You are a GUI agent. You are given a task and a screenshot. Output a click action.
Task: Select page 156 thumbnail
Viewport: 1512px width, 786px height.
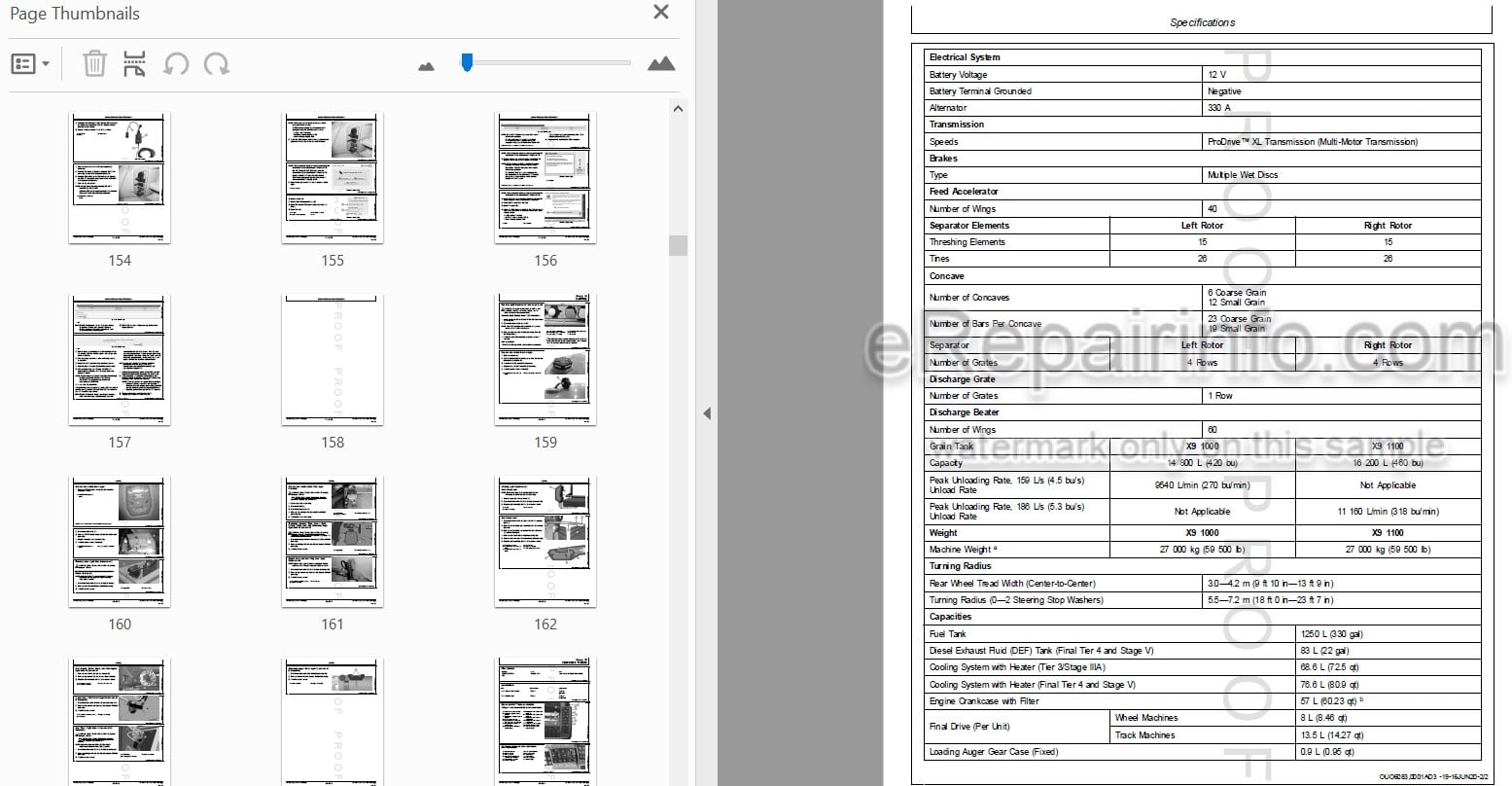(x=545, y=177)
